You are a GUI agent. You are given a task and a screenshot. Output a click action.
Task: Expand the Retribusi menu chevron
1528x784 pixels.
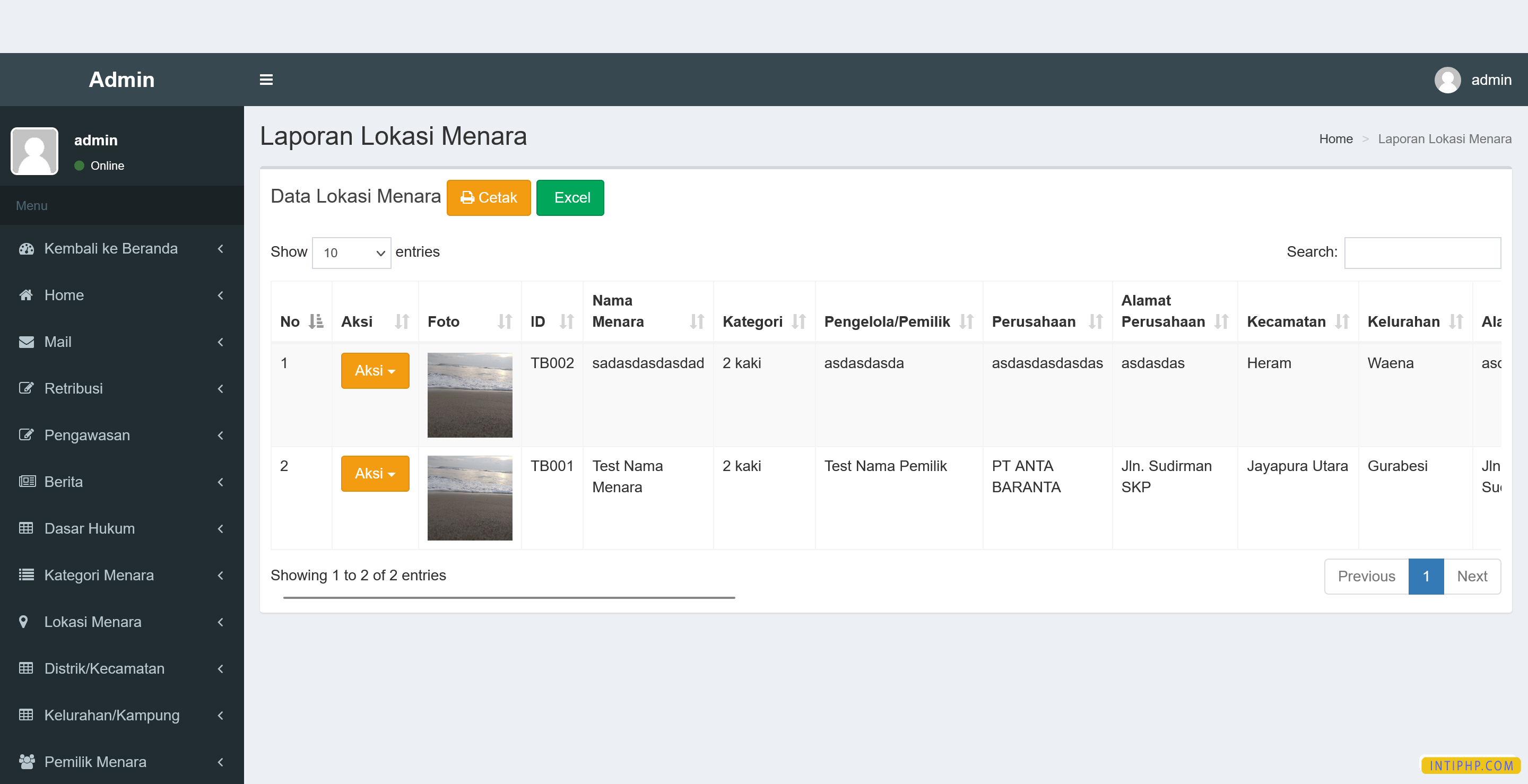tap(221, 388)
